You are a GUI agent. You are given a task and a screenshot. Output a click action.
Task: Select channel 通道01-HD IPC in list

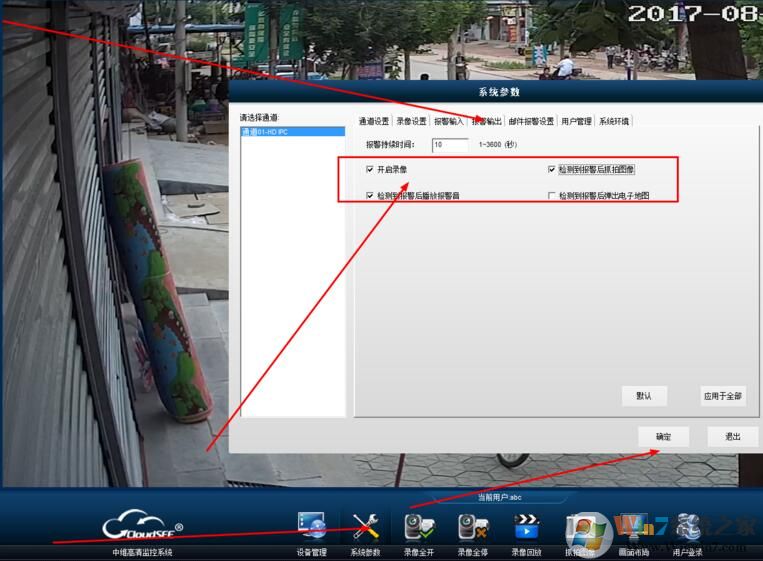pos(292,132)
